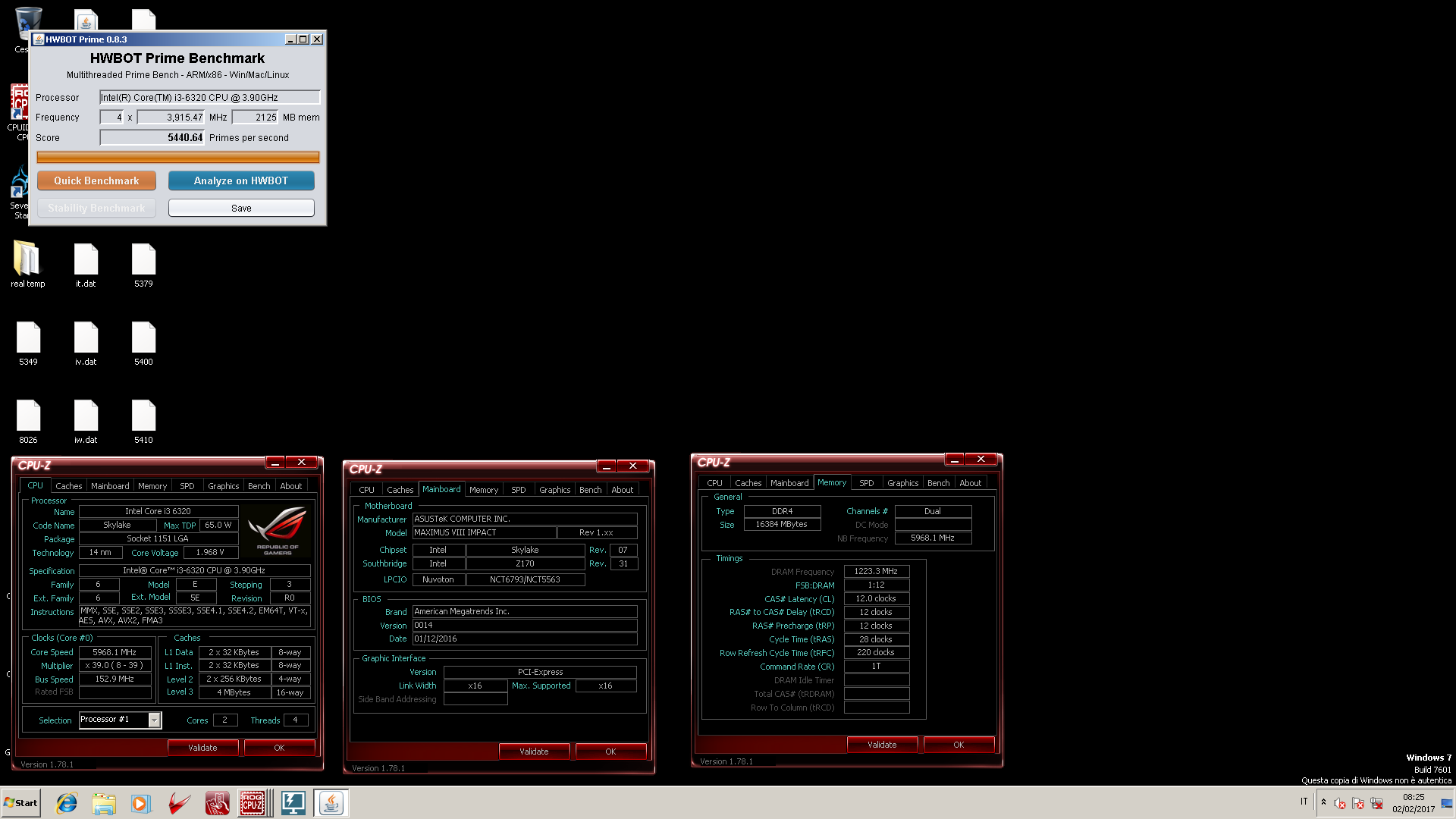Open About tab in CPU-Z Memory window

tap(971, 483)
